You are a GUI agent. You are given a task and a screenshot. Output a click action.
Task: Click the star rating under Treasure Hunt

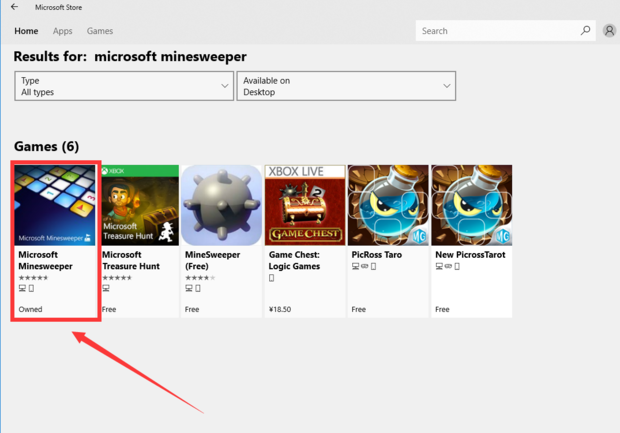[117, 278]
